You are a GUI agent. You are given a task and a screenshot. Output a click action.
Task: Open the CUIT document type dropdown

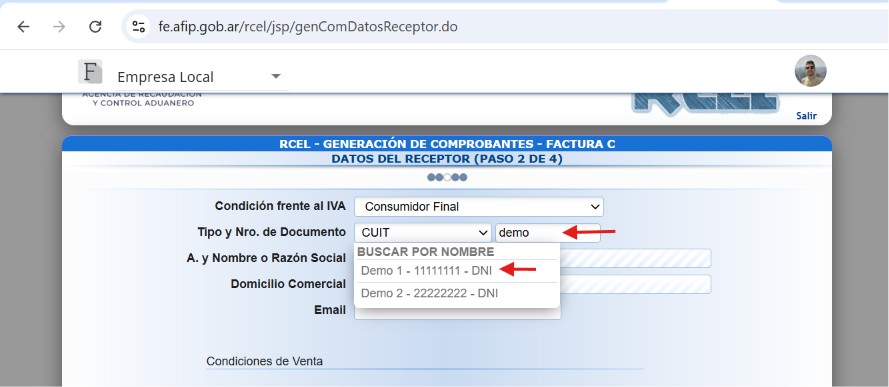coord(423,232)
